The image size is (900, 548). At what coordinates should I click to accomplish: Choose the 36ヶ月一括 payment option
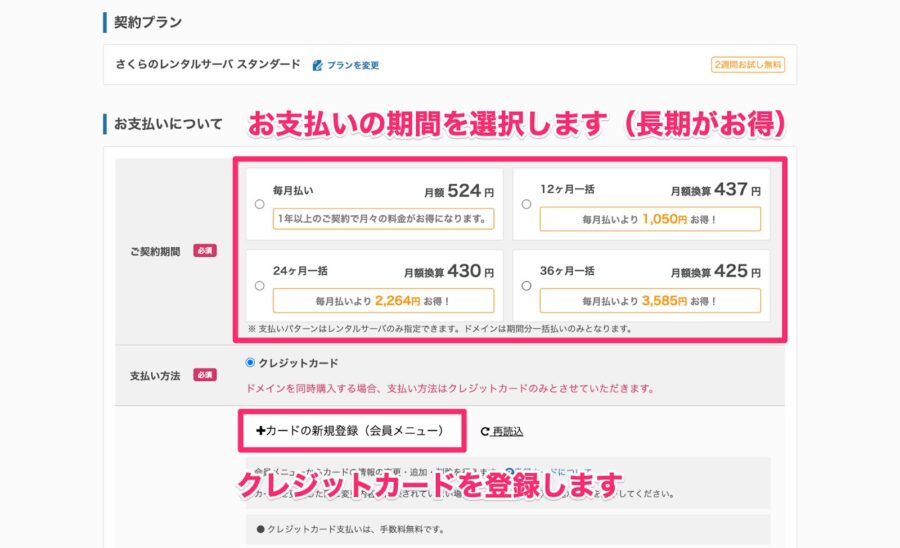(x=526, y=286)
